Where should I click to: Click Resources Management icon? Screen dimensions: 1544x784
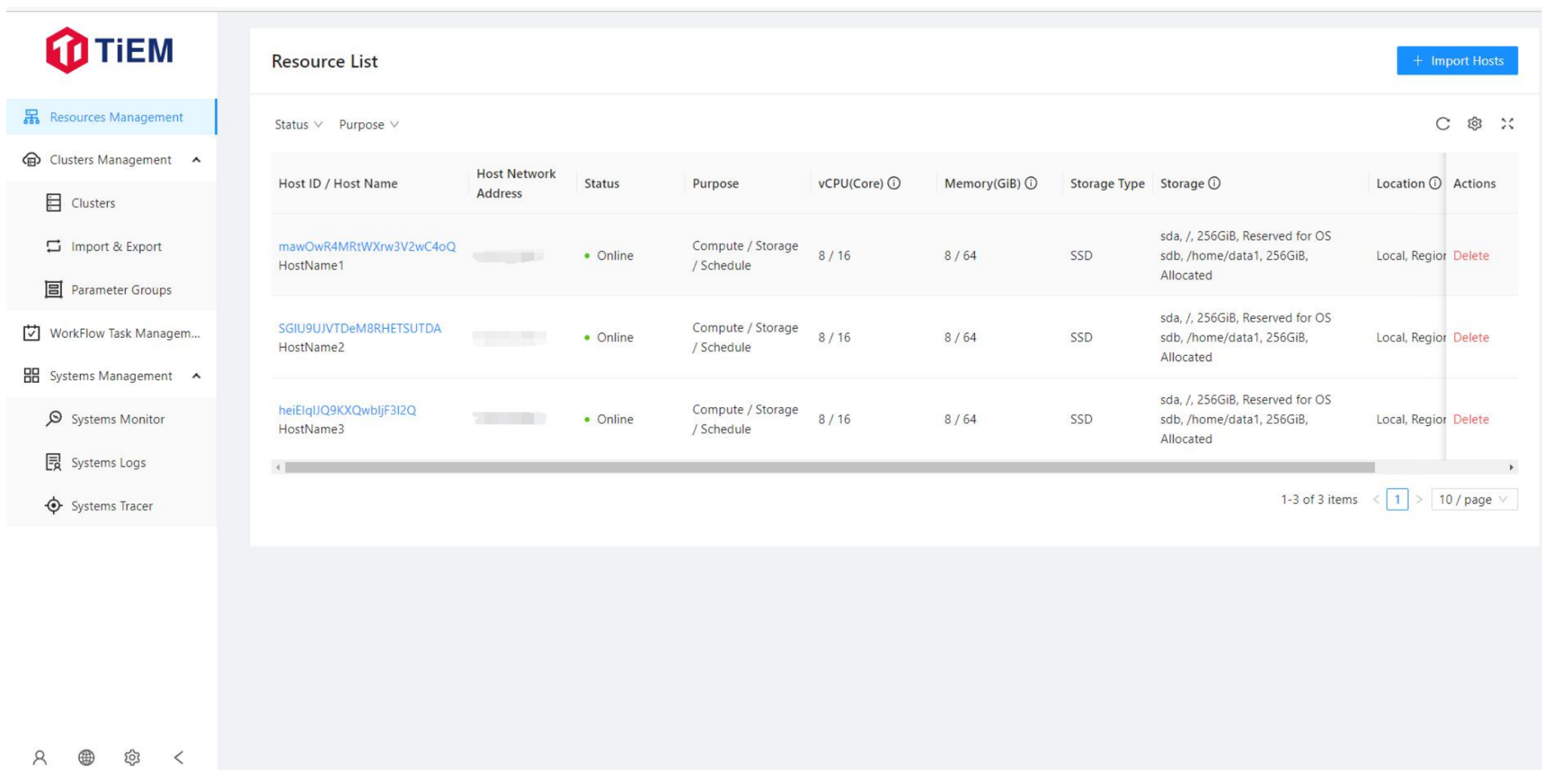point(31,117)
